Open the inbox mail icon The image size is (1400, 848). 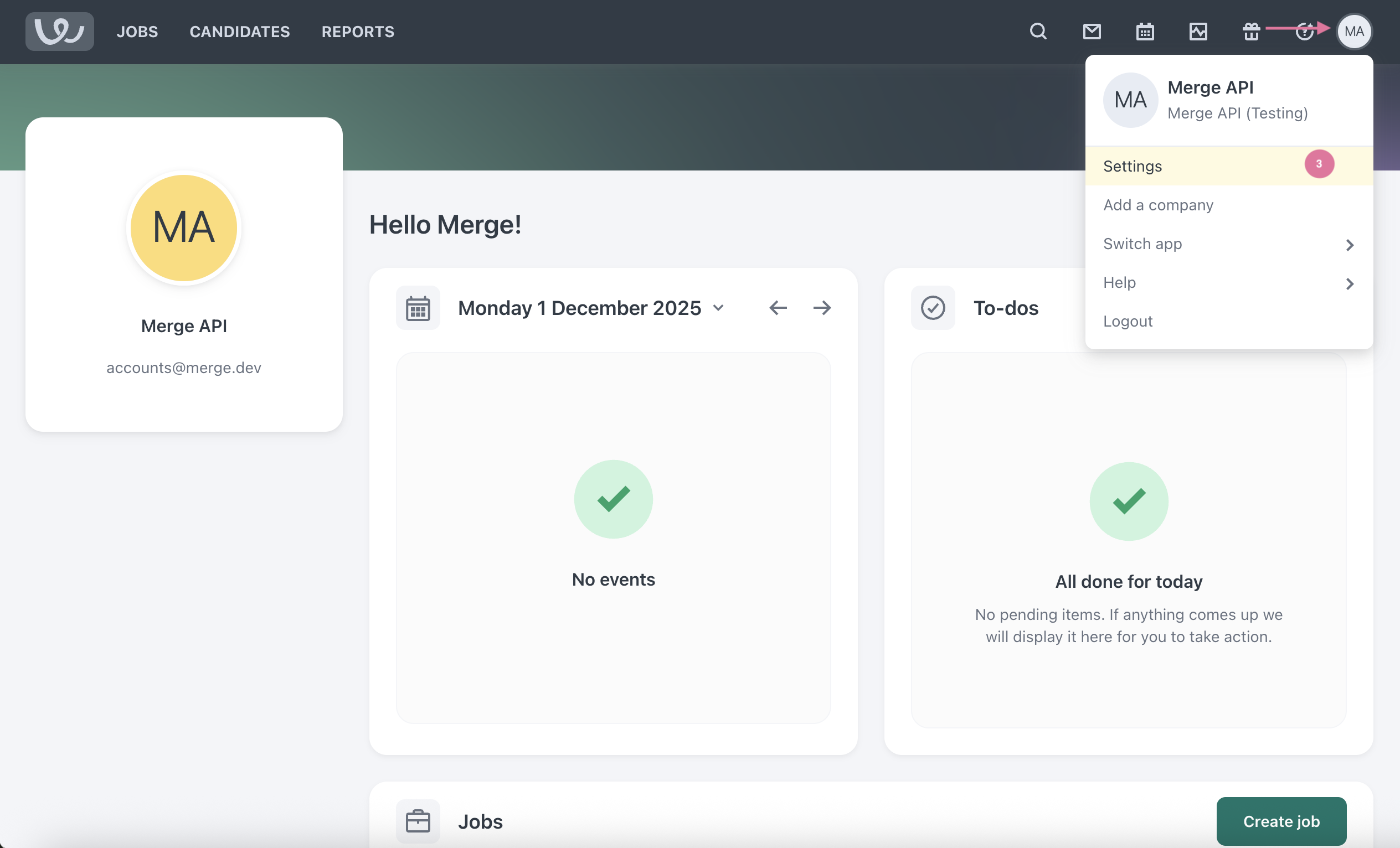click(1092, 31)
